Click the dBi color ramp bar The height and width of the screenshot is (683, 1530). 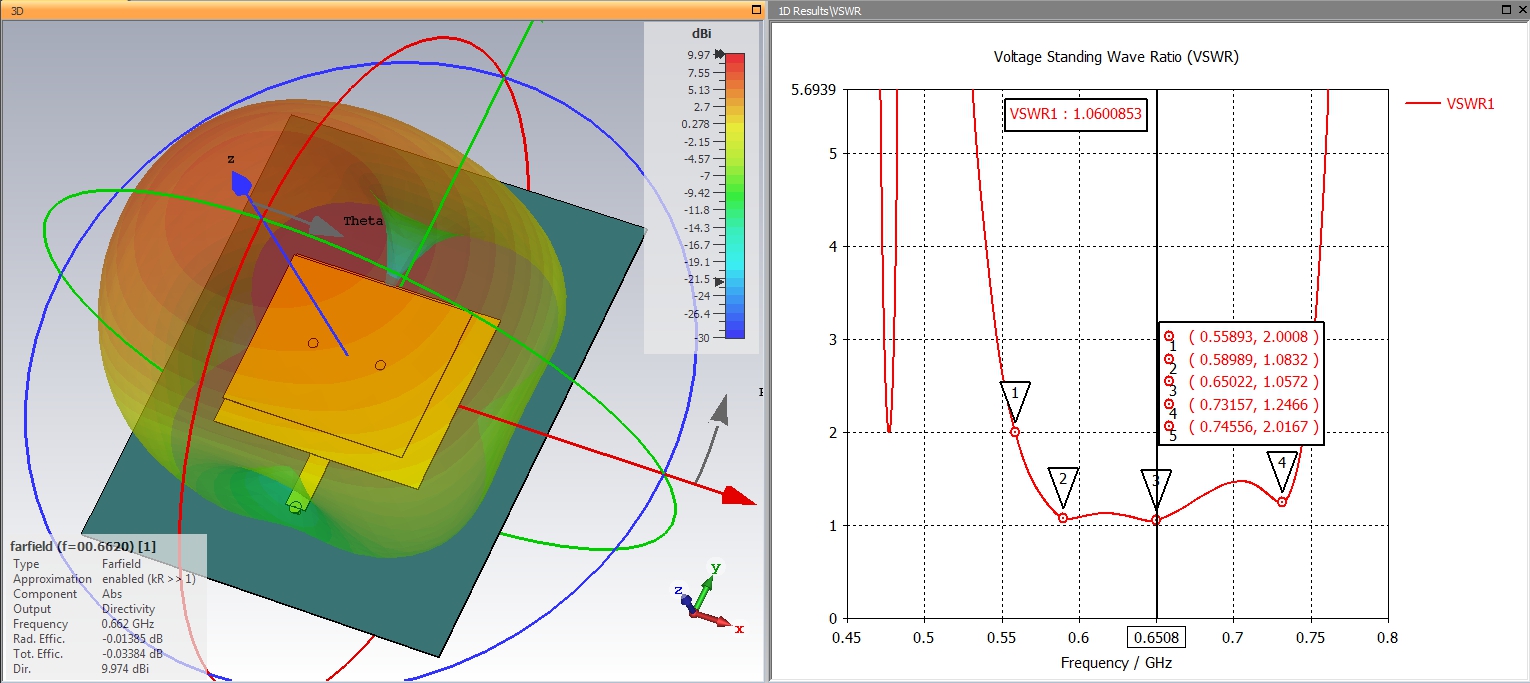(x=734, y=195)
